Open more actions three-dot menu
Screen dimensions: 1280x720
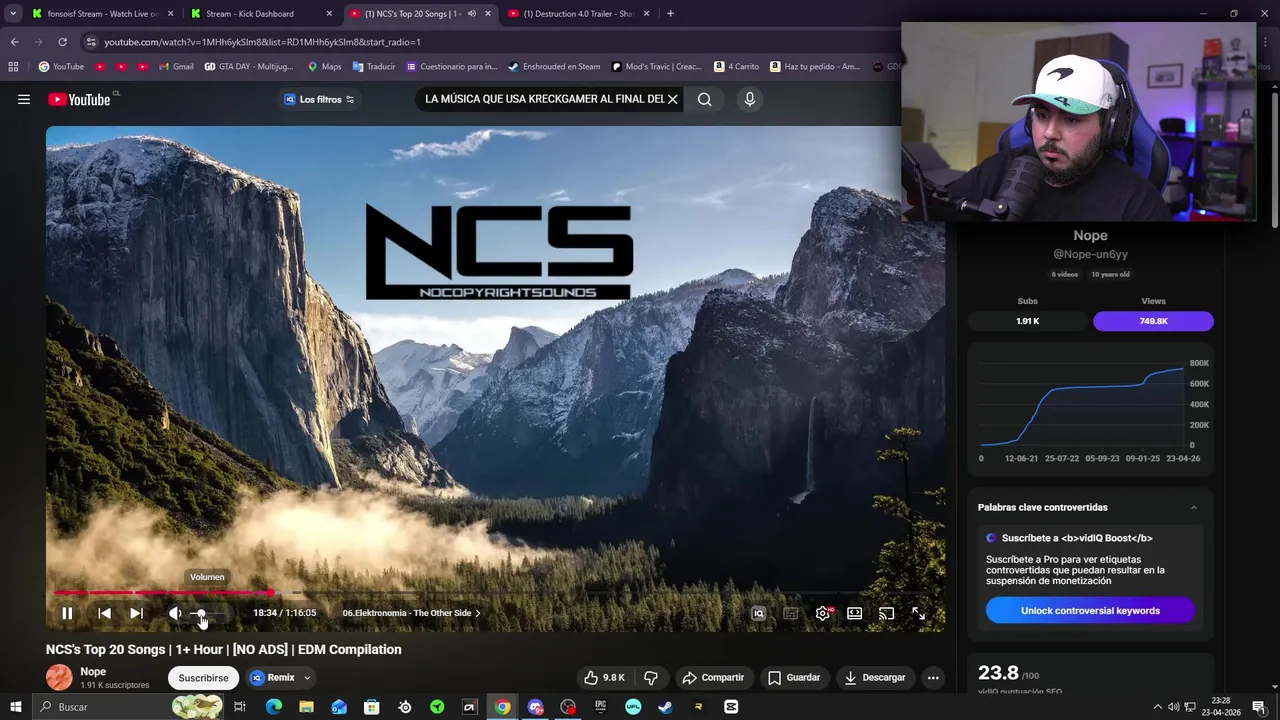933,677
